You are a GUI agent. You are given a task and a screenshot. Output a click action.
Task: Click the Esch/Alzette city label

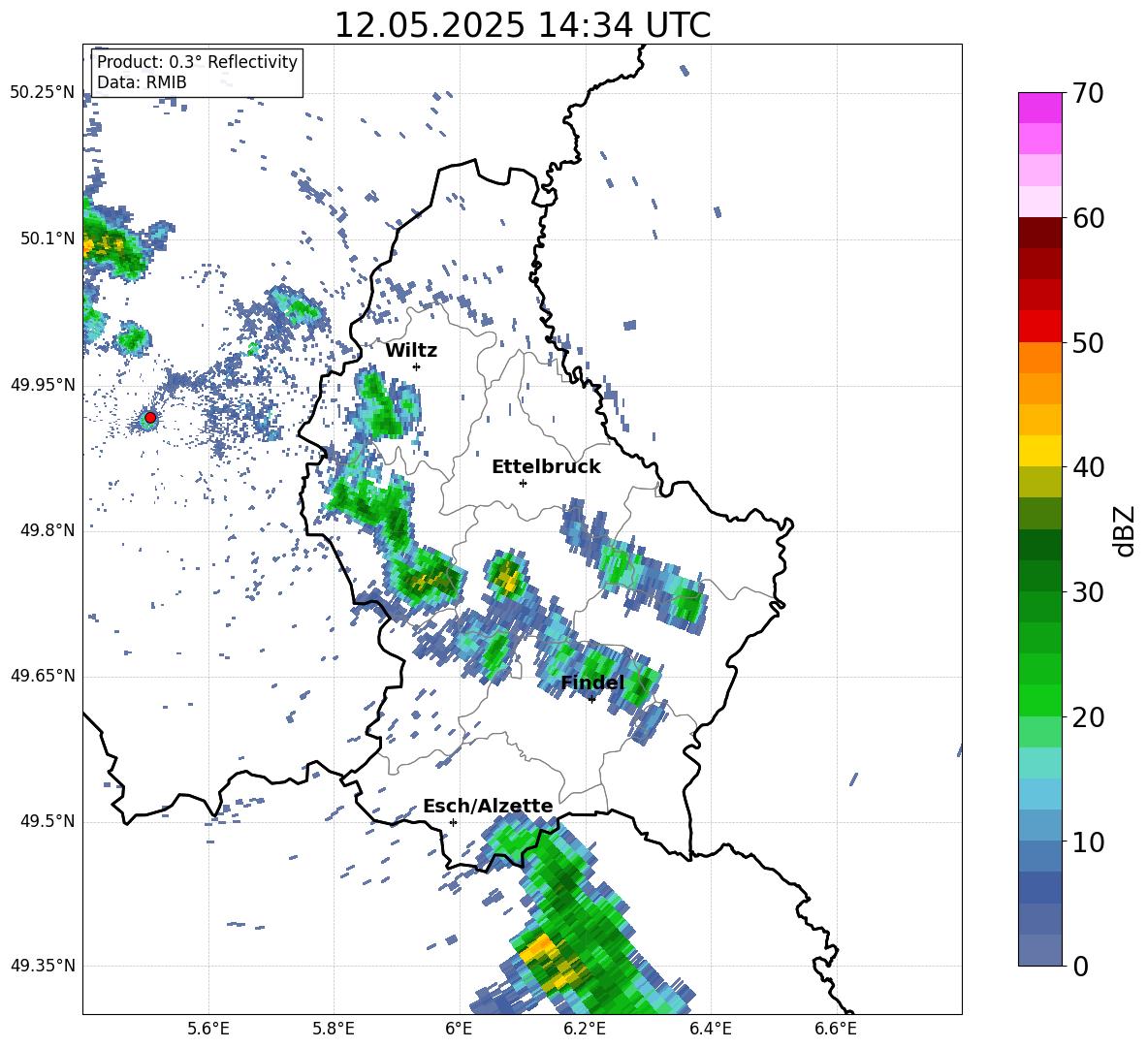click(x=488, y=807)
